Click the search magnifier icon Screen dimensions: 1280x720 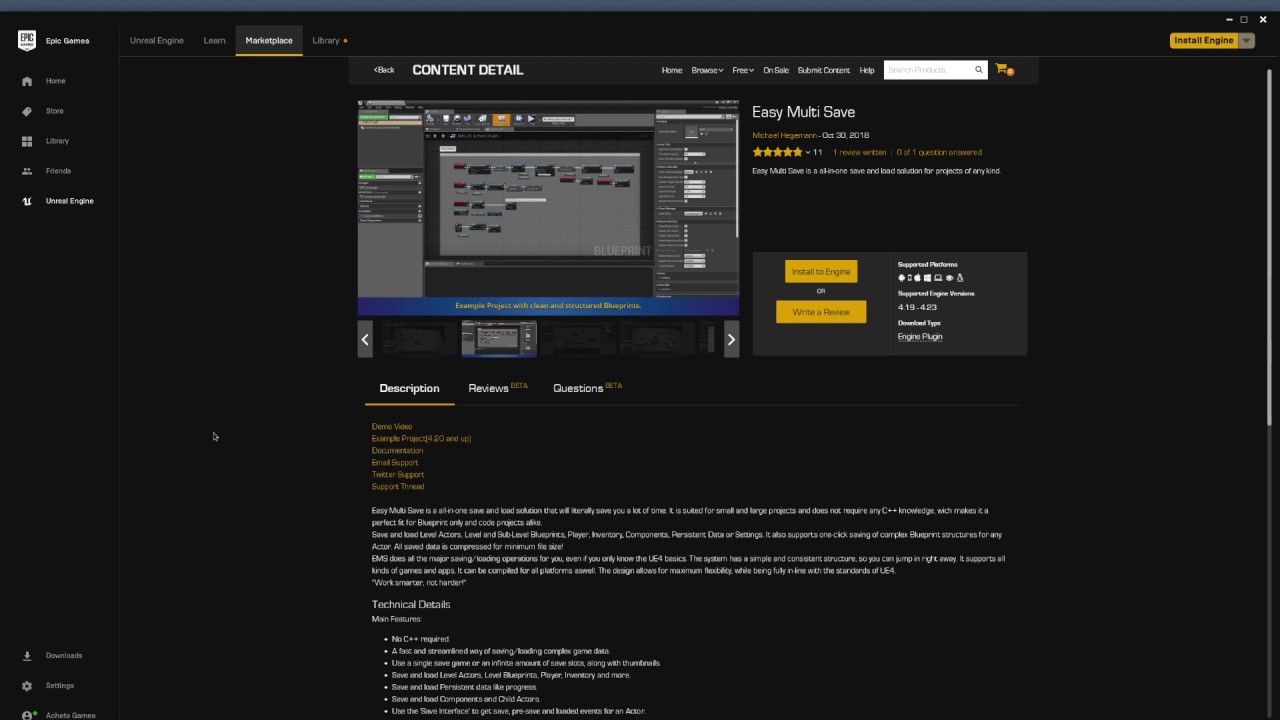979,70
